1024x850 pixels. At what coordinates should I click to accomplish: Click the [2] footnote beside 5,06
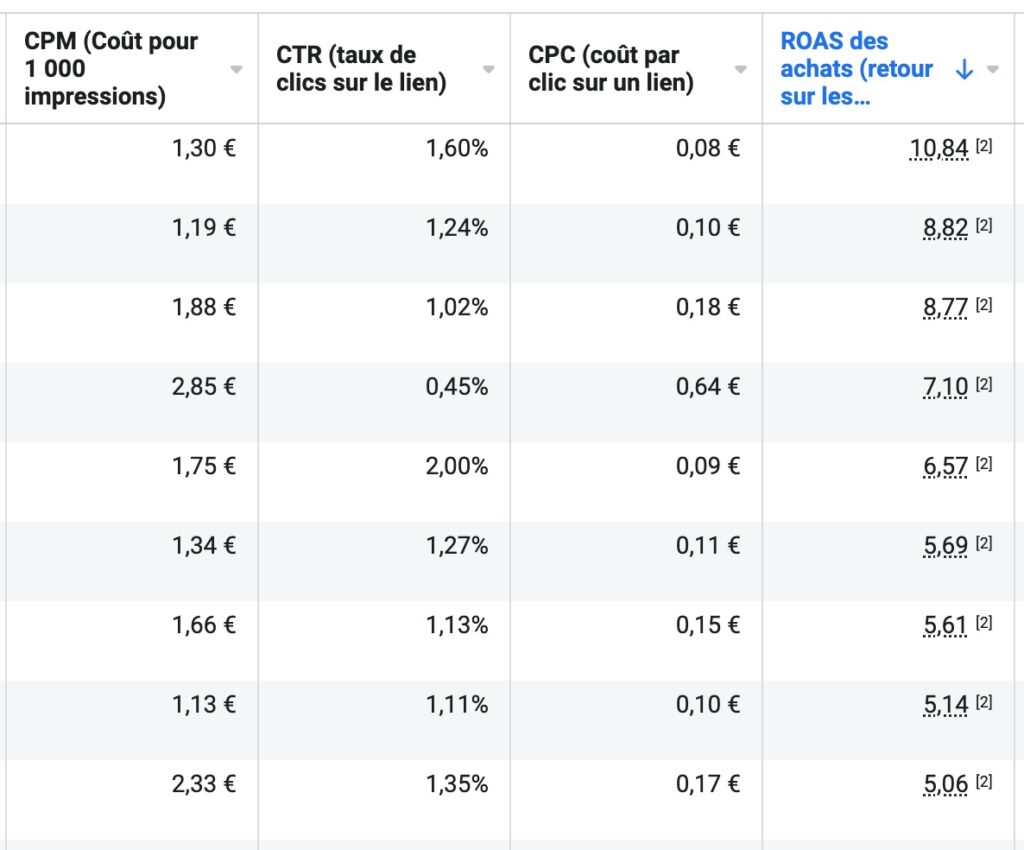(984, 781)
